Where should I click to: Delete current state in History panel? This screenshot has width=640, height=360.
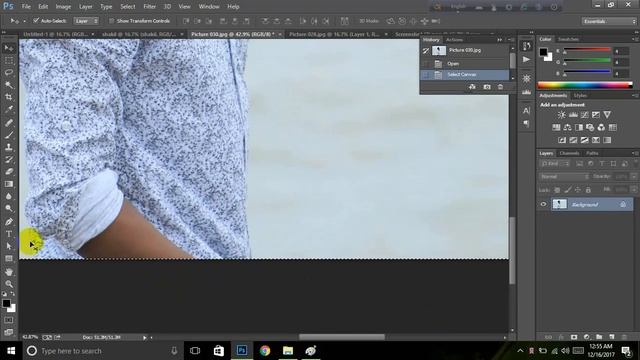(500, 87)
